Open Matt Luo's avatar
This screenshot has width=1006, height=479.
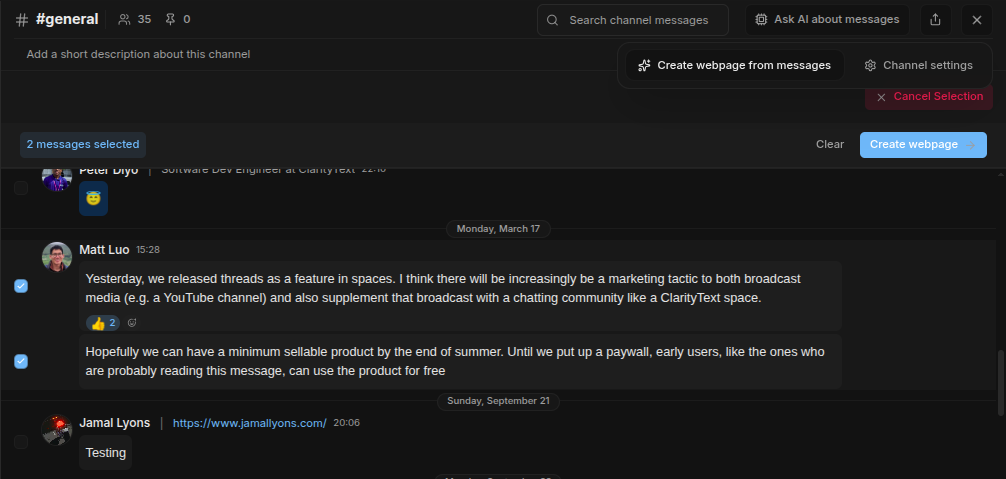pos(56,257)
